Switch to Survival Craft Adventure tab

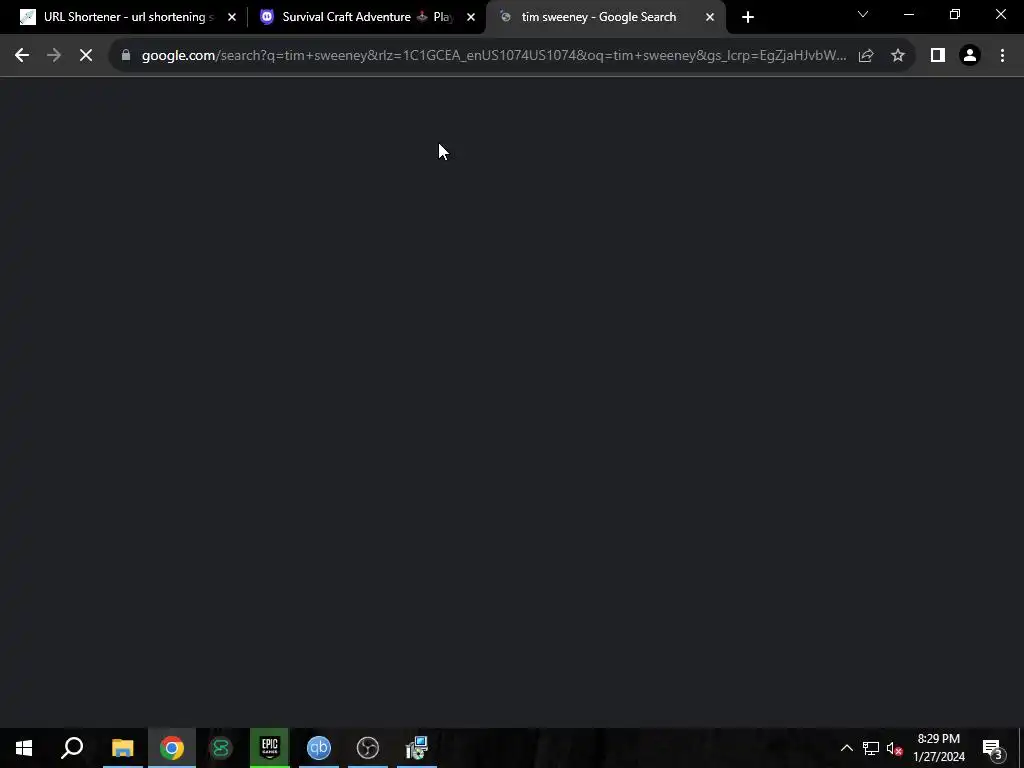click(366, 17)
